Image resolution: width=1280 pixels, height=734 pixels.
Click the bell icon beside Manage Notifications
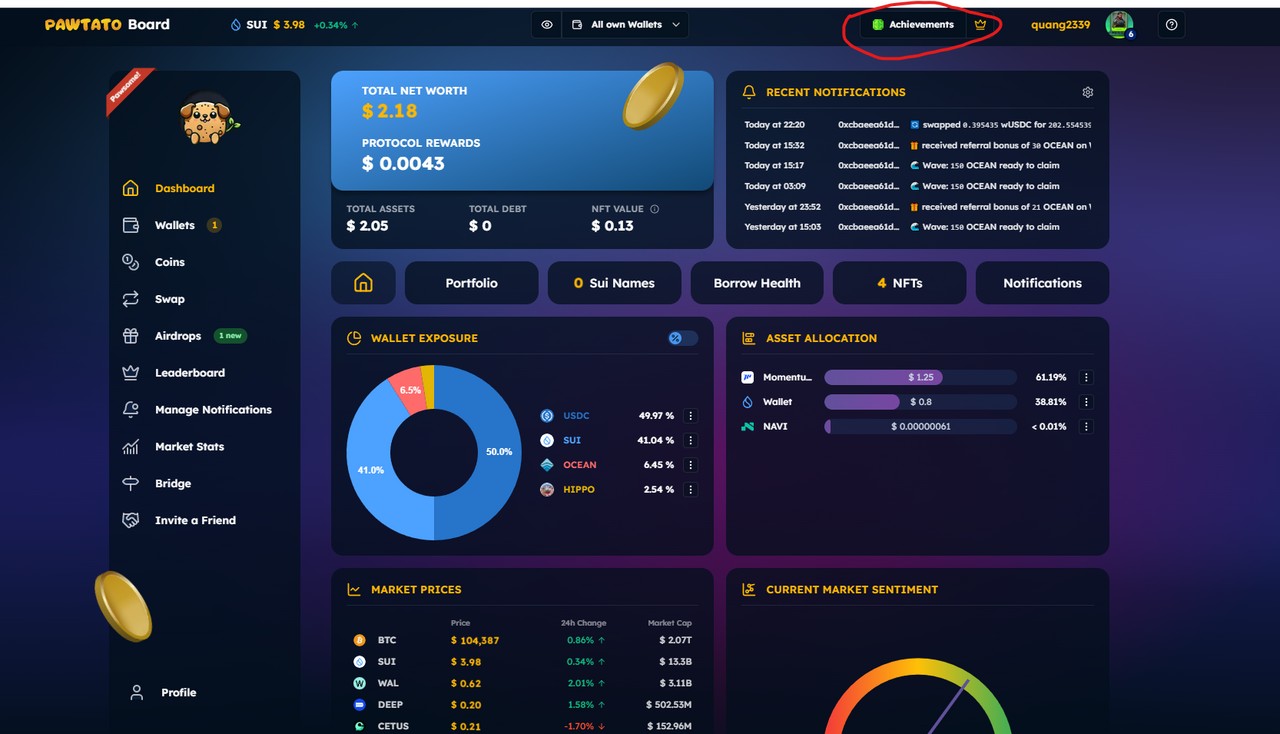(130, 410)
